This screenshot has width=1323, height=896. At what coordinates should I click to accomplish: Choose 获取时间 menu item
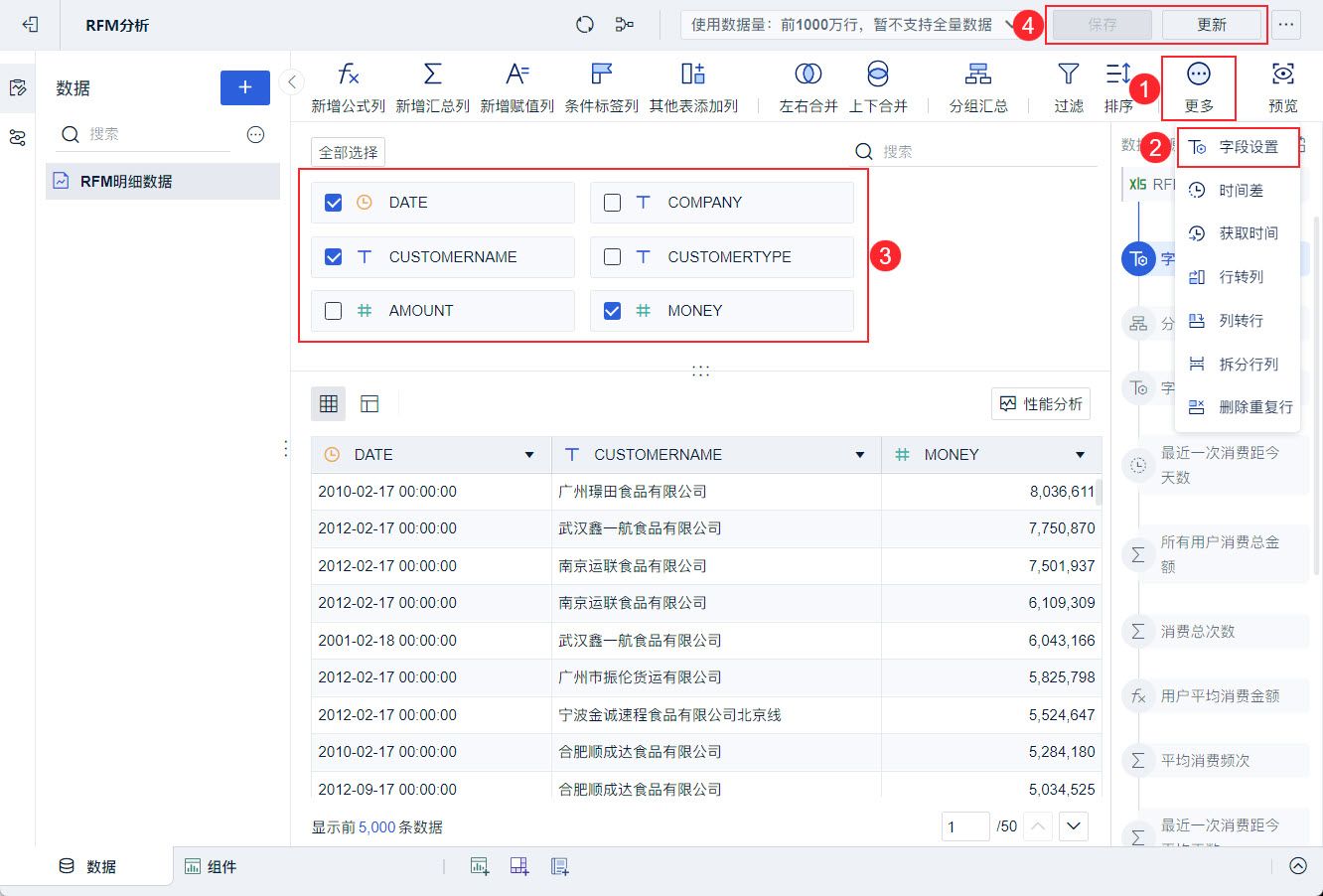point(1238,233)
